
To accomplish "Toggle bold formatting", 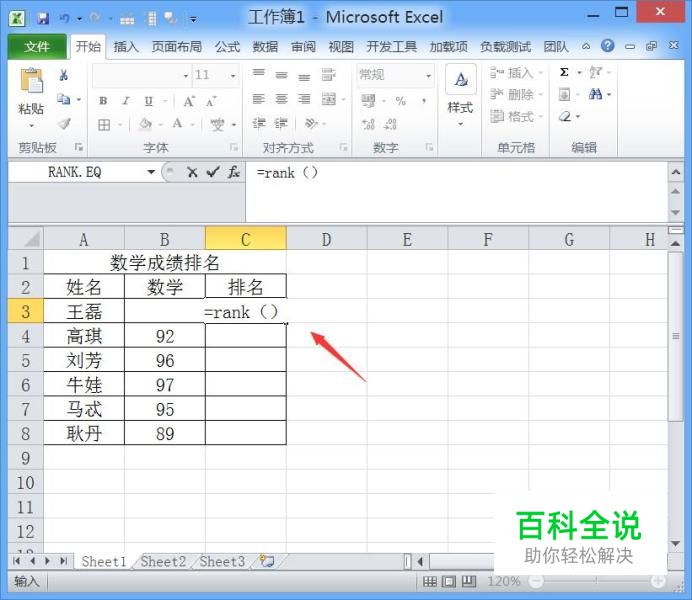I will pos(103,101).
